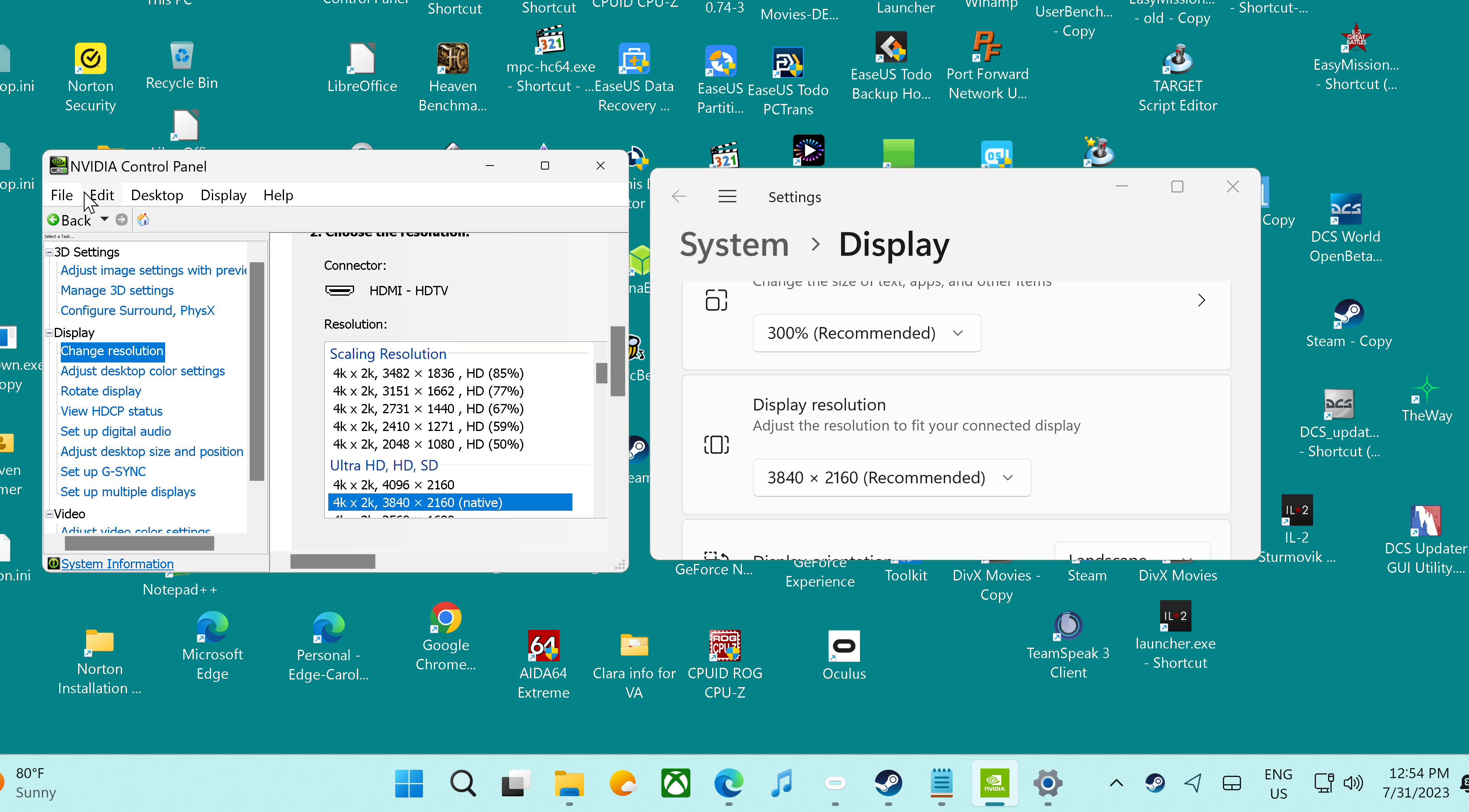Open the Display menu in NVIDIA Control Panel
Viewport: 1469px width, 812px height.
coord(223,195)
